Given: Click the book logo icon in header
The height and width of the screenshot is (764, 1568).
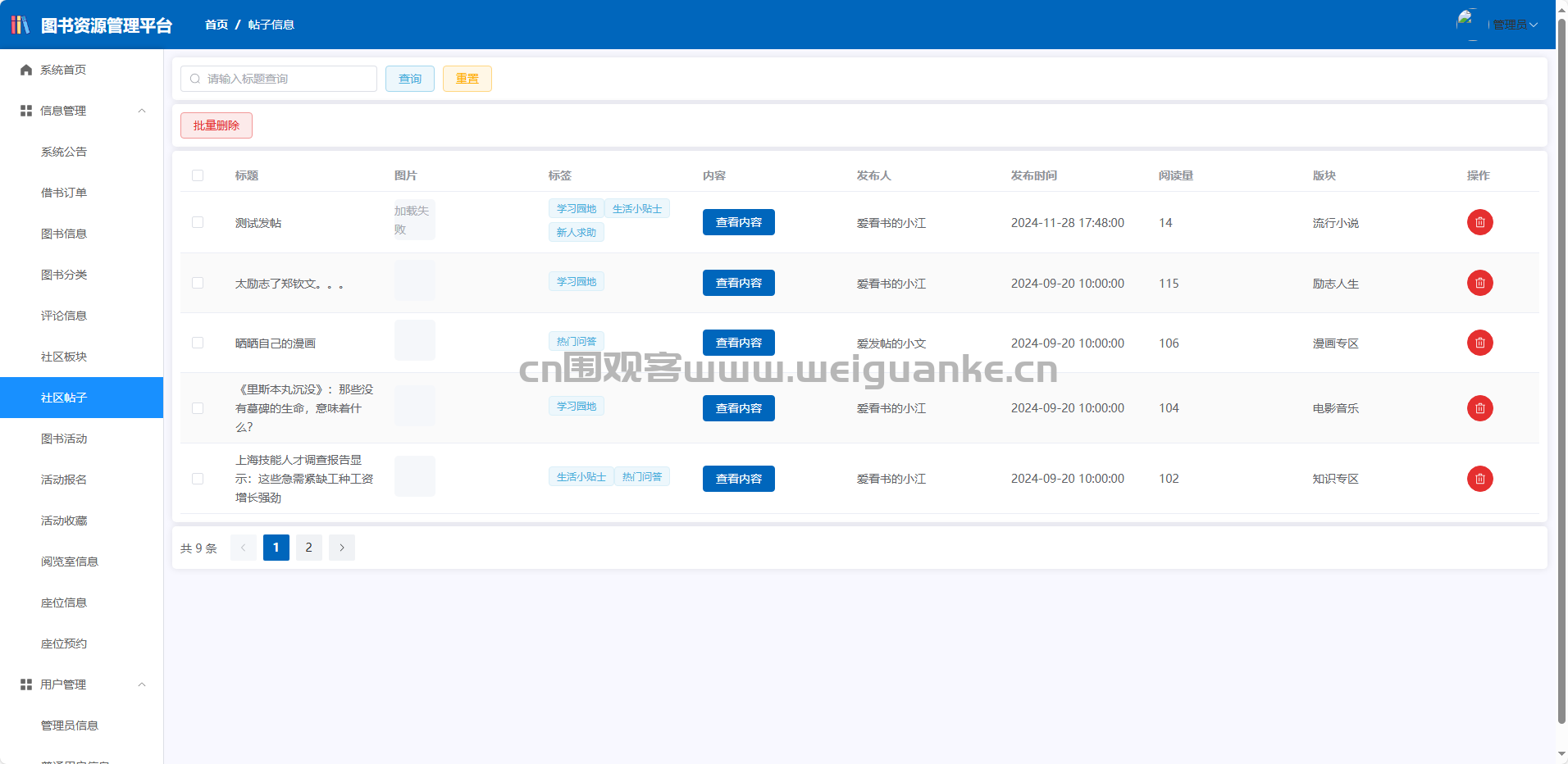Looking at the screenshot, I should (20, 25).
